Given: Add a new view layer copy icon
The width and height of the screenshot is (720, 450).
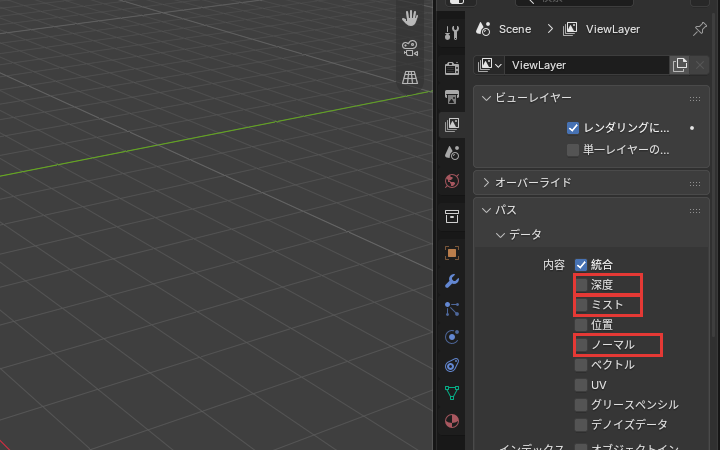Looking at the screenshot, I should 680,65.
